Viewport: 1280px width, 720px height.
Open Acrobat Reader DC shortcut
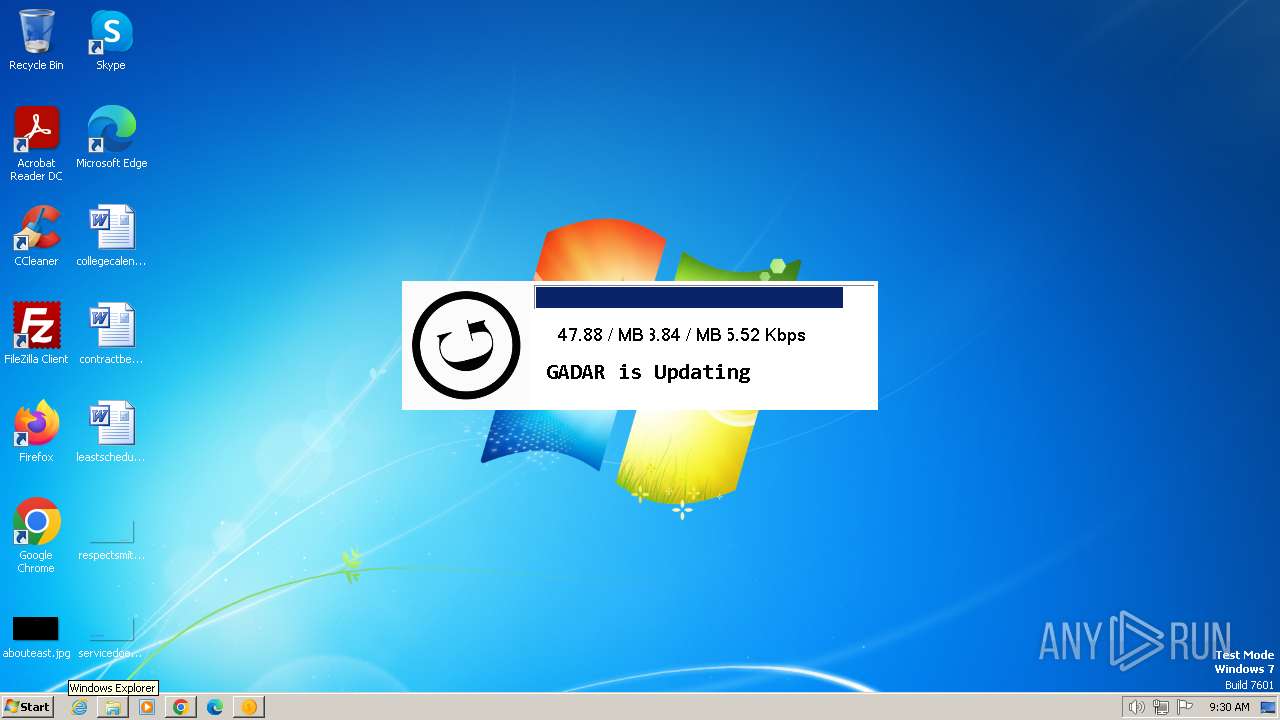(x=36, y=144)
